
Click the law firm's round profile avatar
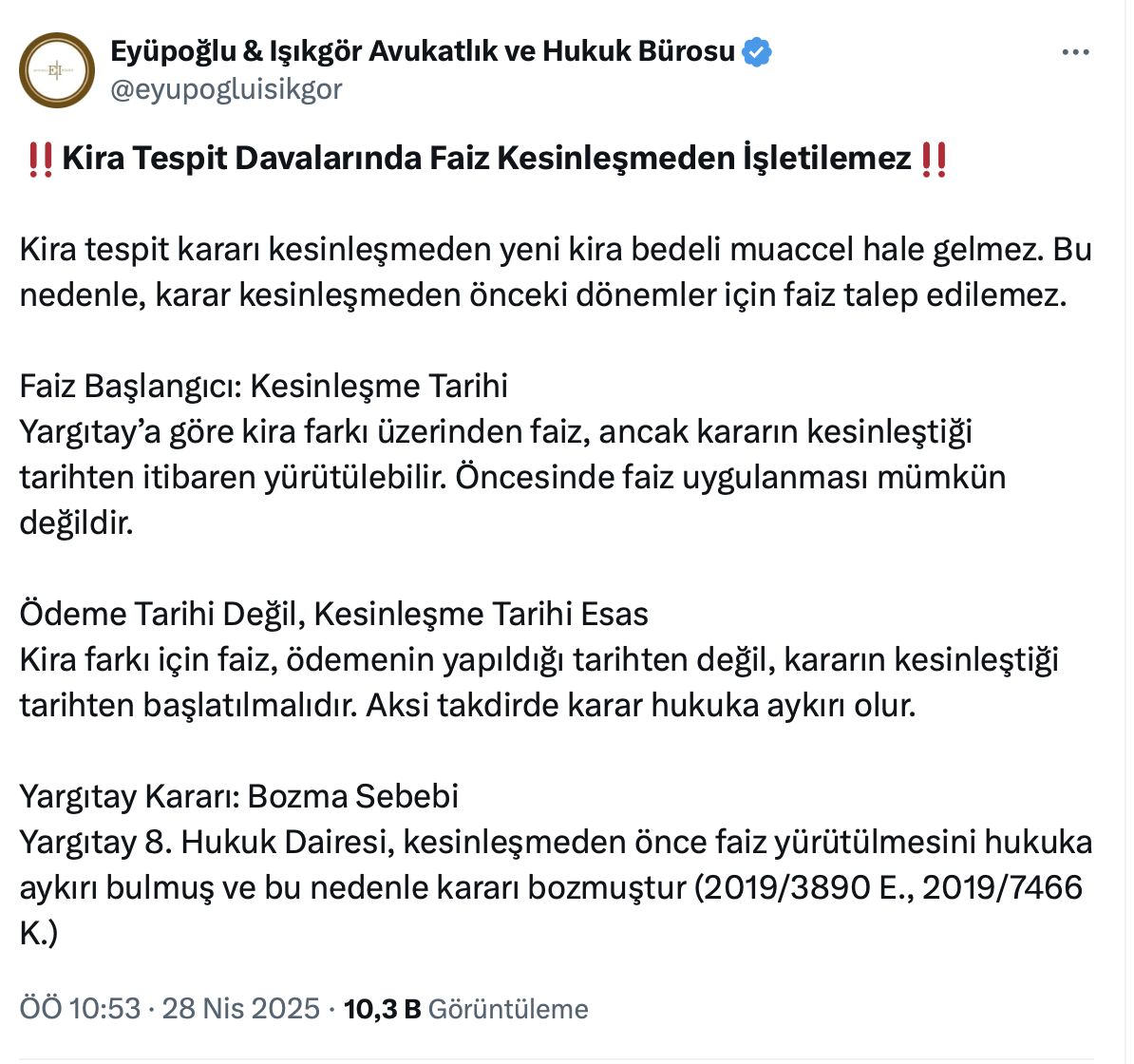[57, 70]
